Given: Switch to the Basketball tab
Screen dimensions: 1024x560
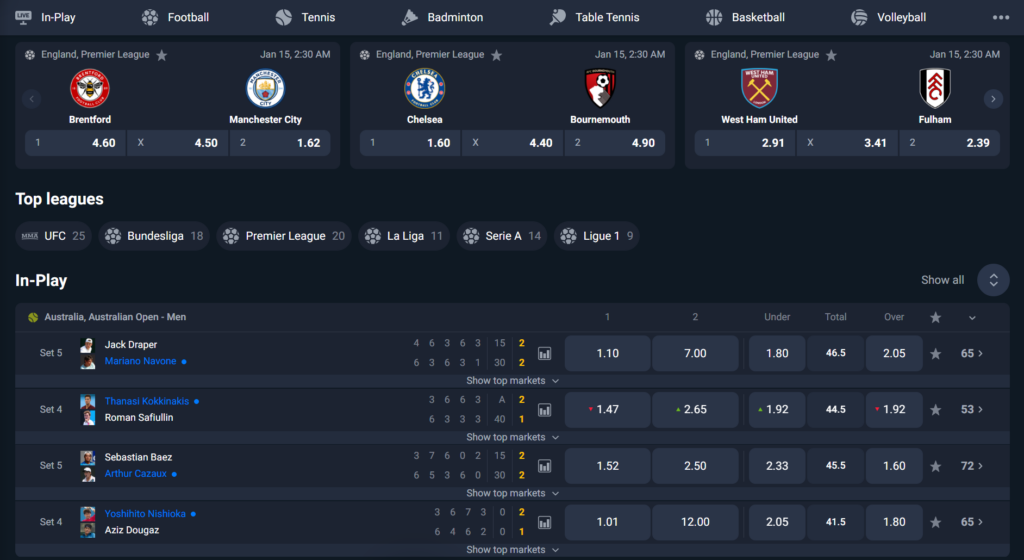Looking at the screenshot, I should pyautogui.click(x=745, y=18).
